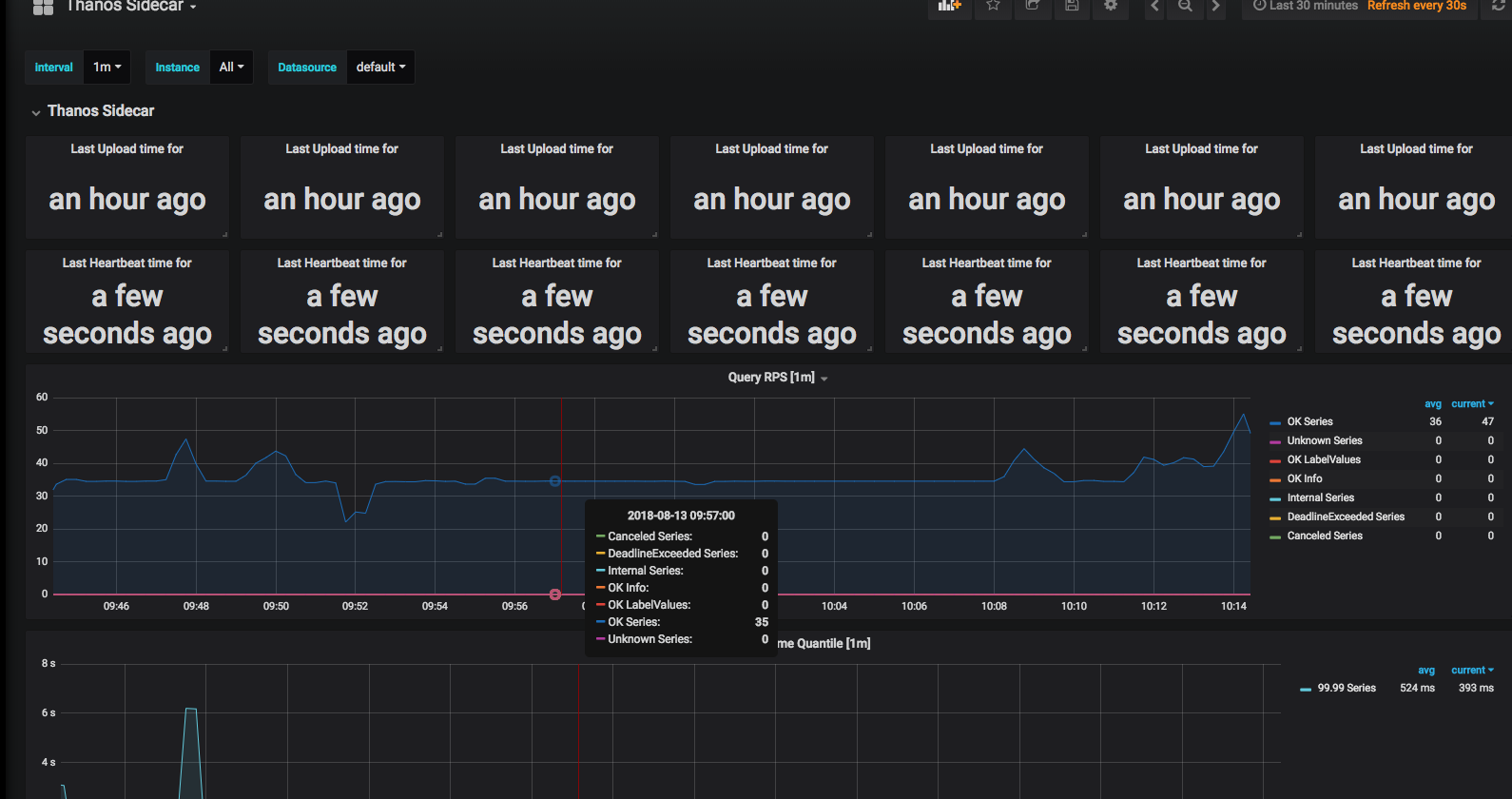The image size is (1512, 799).
Task: Shift time range forward
Action: [1215, 6]
